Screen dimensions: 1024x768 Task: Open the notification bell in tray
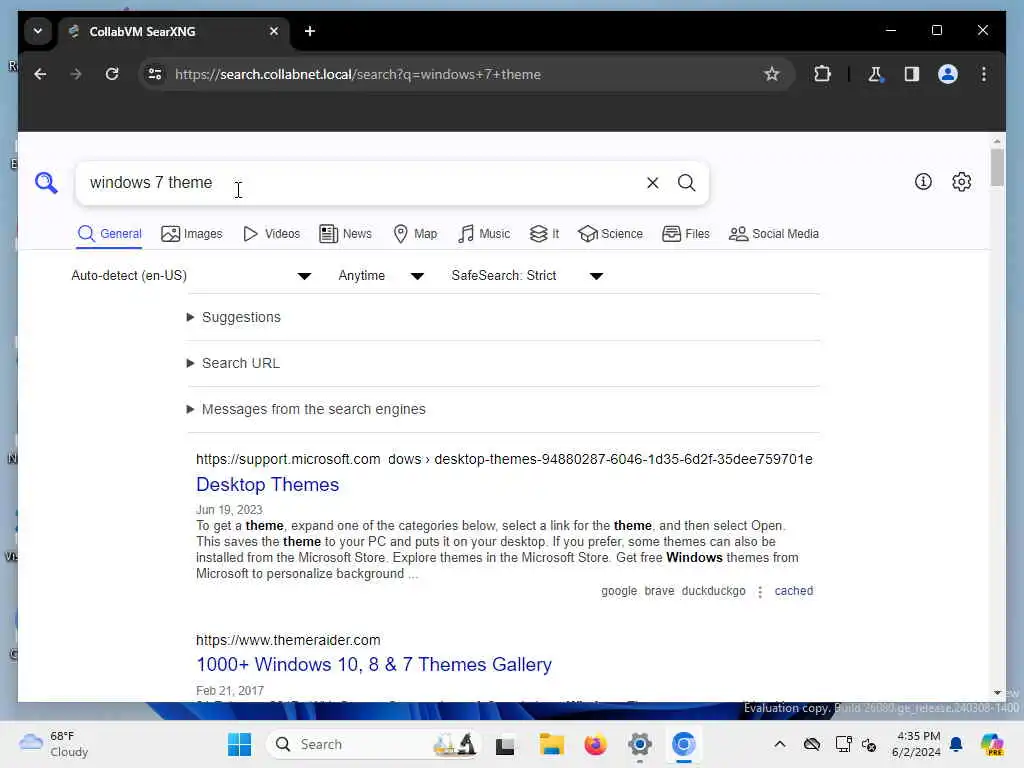tap(956, 744)
